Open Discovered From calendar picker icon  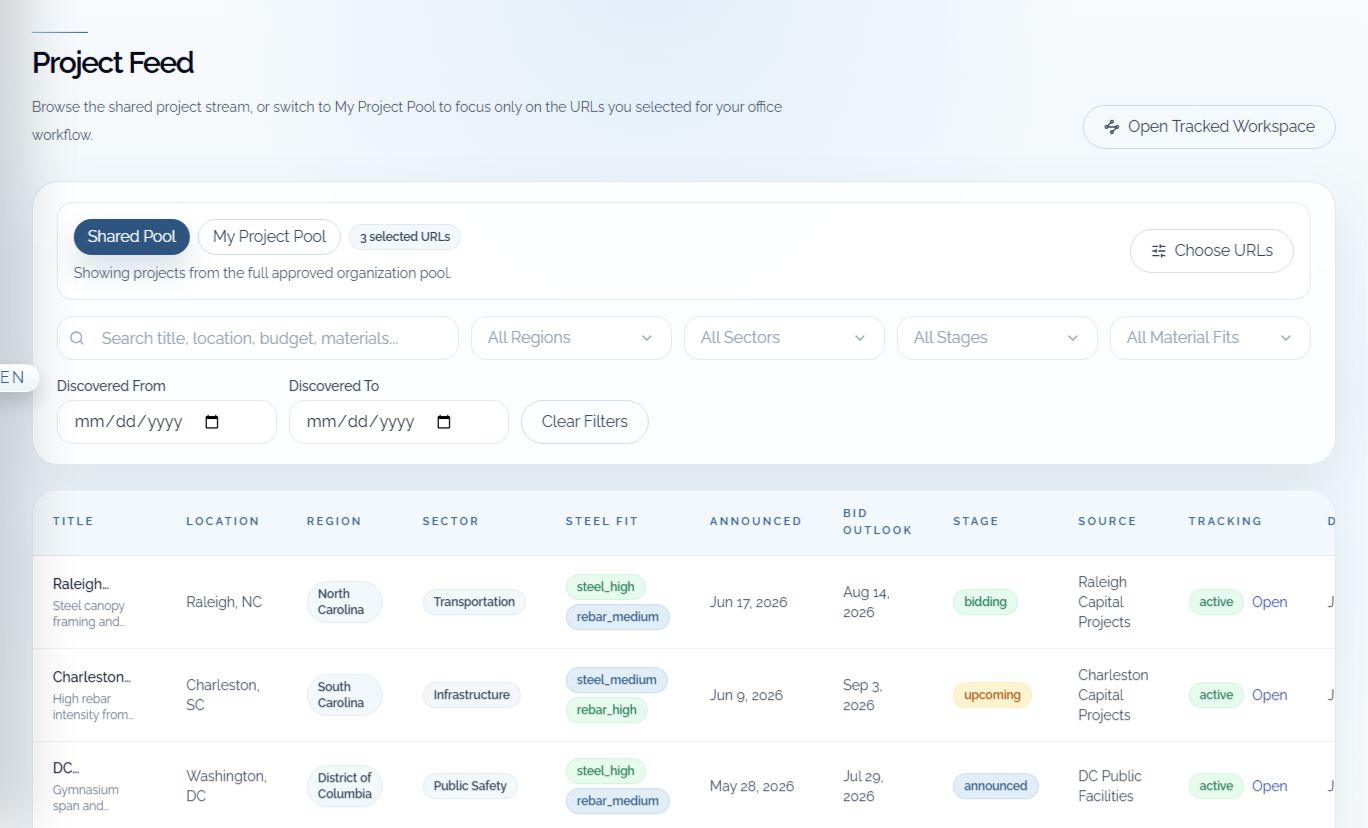pyautogui.click(x=212, y=422)
